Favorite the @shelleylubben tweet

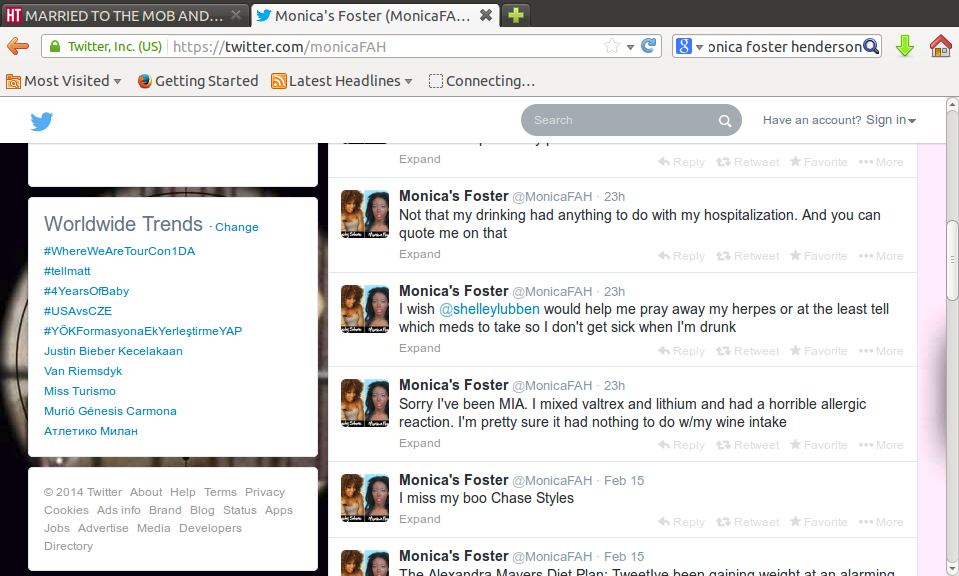818,351
